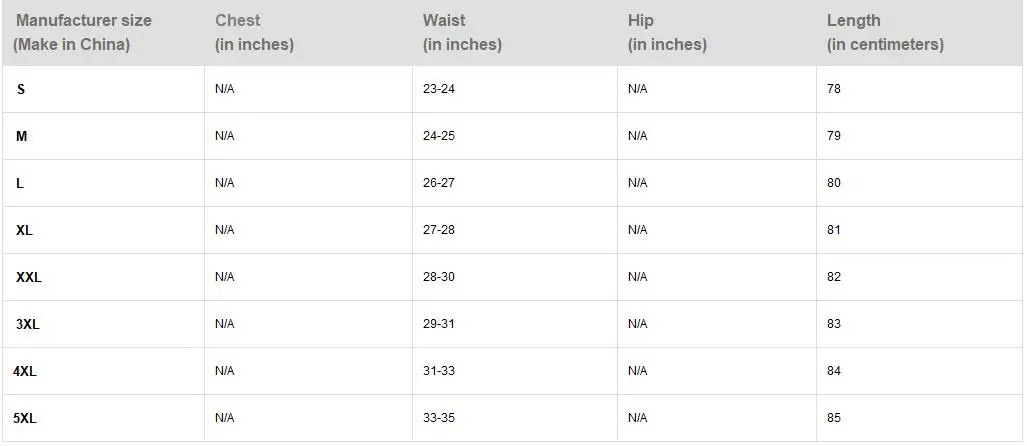Viewport: 1027px width, 446px height.
Task: Click the size M row label
Action: [x=22, y=136]
